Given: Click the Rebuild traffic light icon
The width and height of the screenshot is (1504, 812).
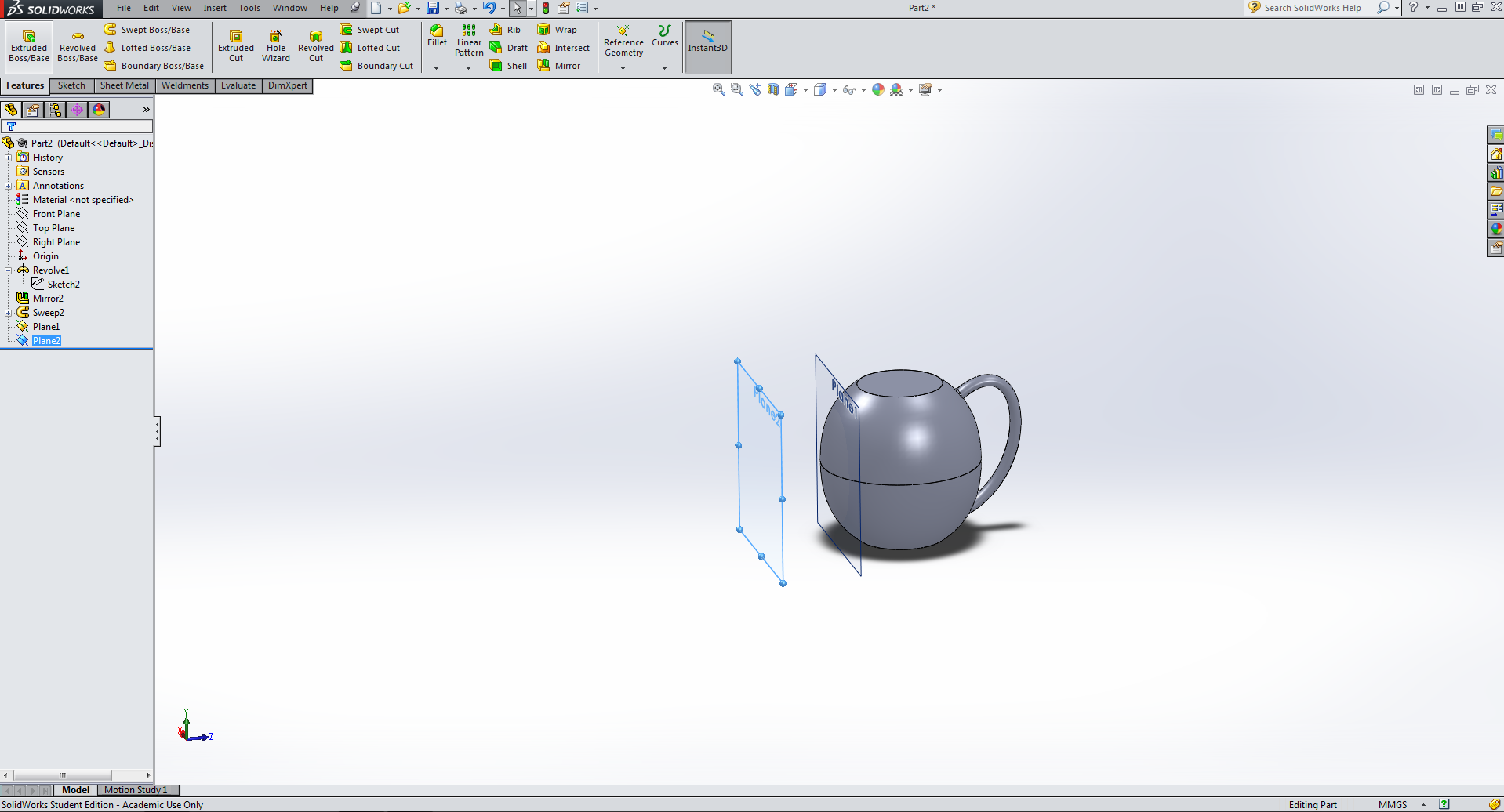Looking at the screenshot, I should point(546,8).
